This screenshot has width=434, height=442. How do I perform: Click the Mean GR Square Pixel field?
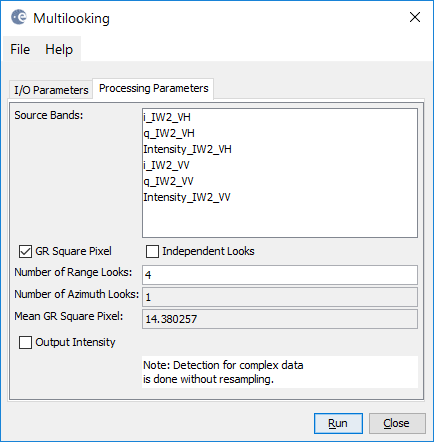point(280,319)
